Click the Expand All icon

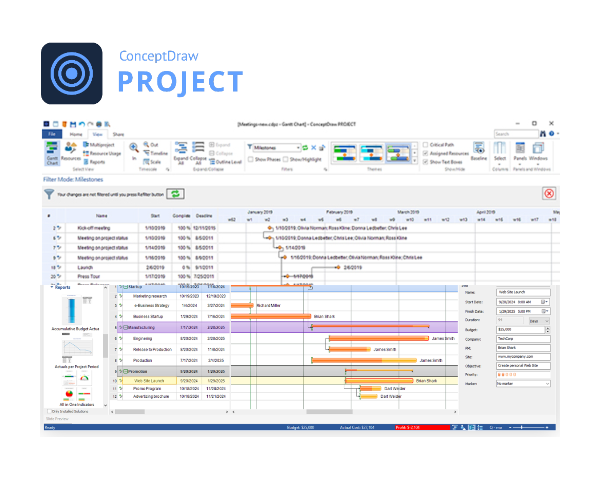click(181, 153)
